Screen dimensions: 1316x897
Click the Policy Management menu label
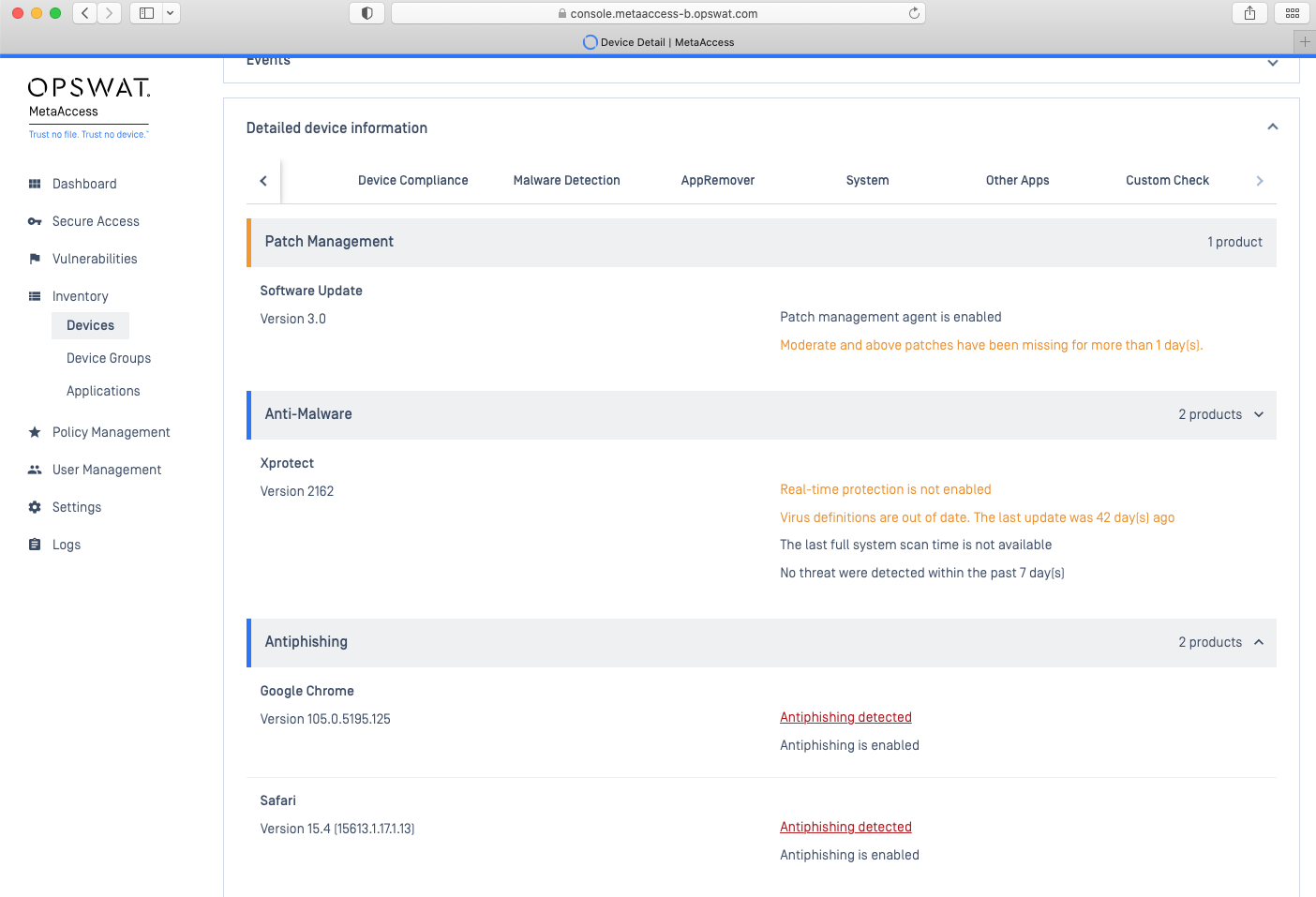tap(112, 432)
